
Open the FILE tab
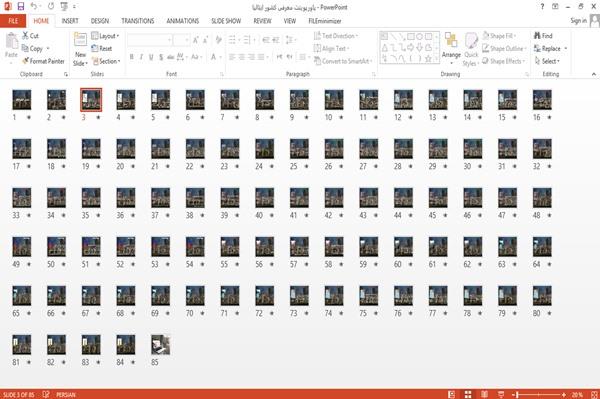click(13, 21)
